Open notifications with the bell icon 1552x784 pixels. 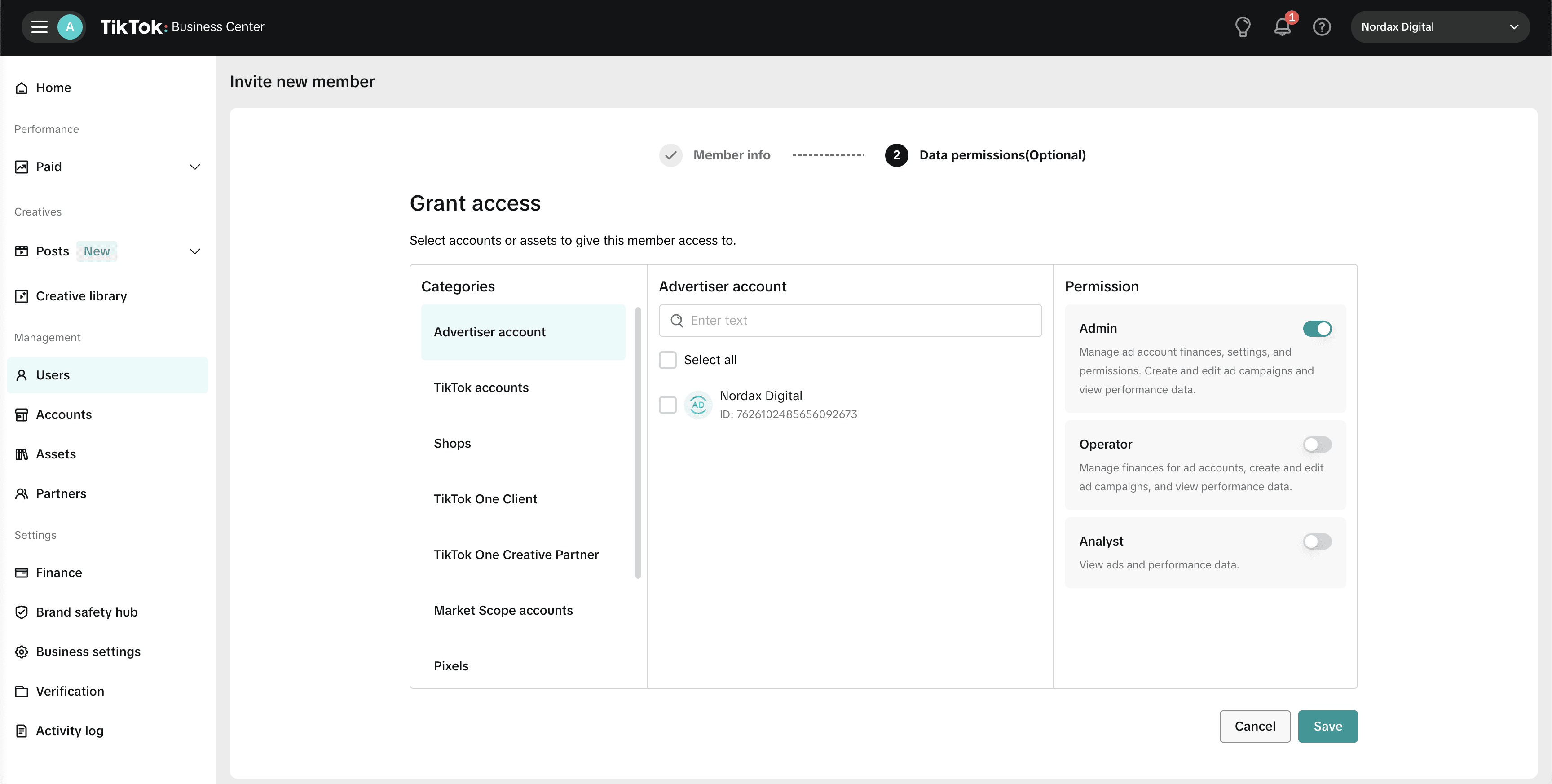pyautogui.click(x=1282, y=26)
